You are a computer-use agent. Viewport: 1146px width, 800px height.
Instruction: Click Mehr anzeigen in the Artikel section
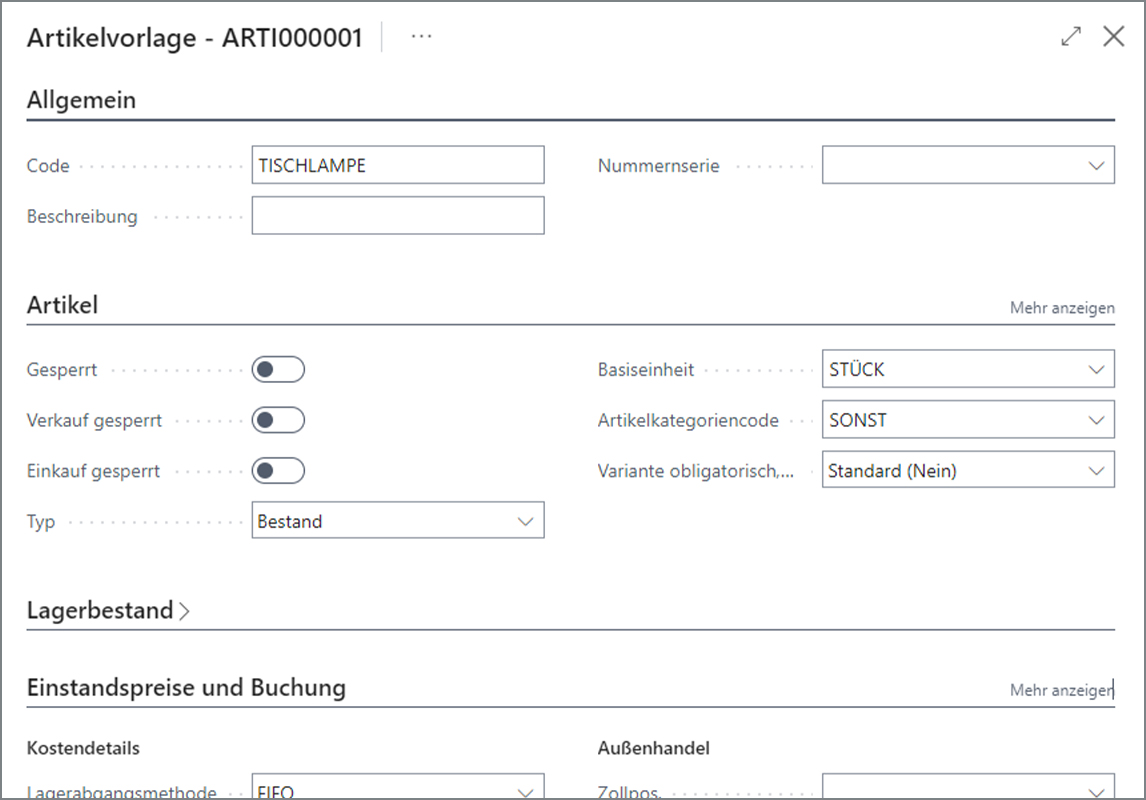1062,308
